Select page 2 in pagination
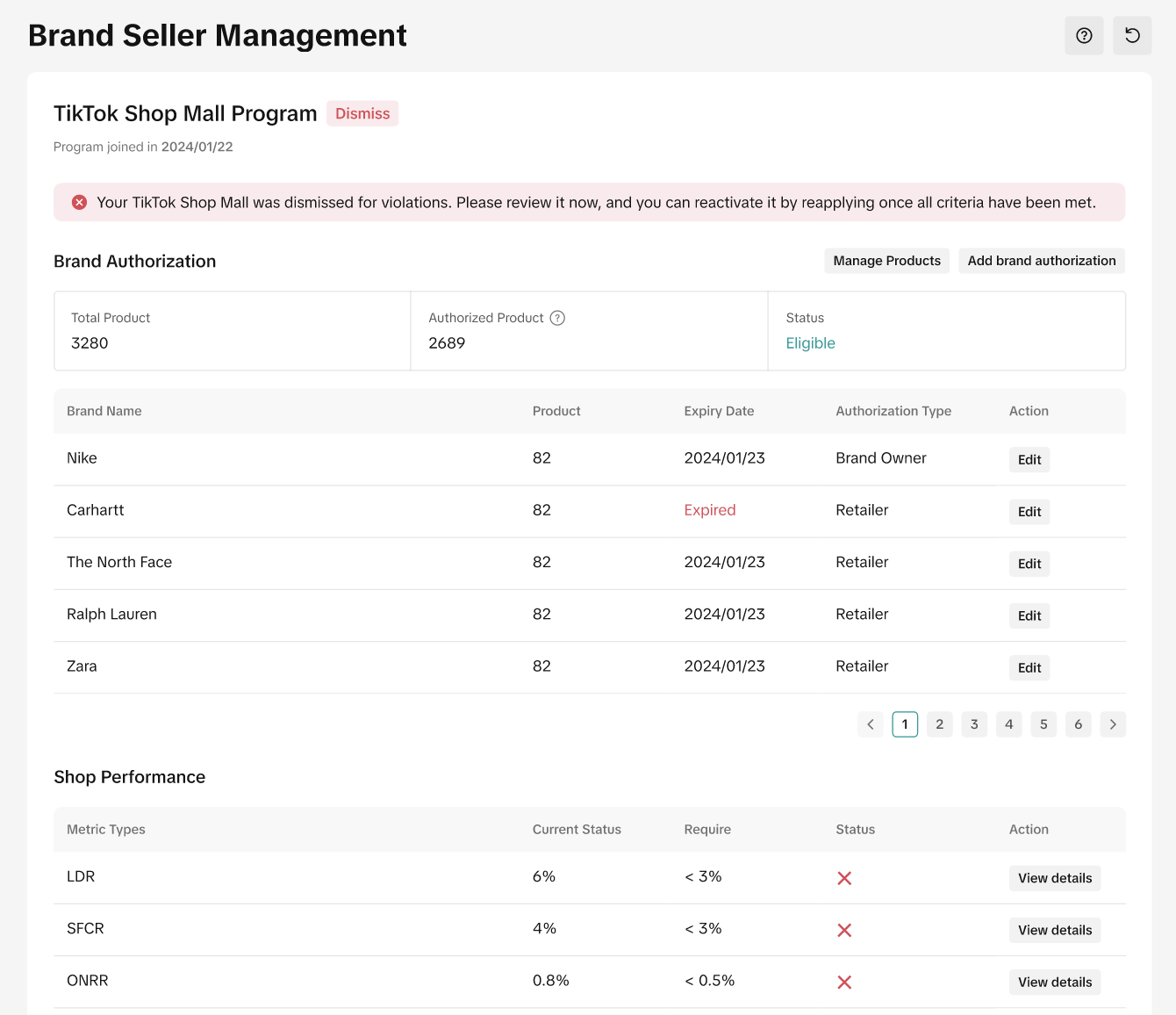Image resolution: width=1176 pixels, height=1015 pixels. [939, 724]
